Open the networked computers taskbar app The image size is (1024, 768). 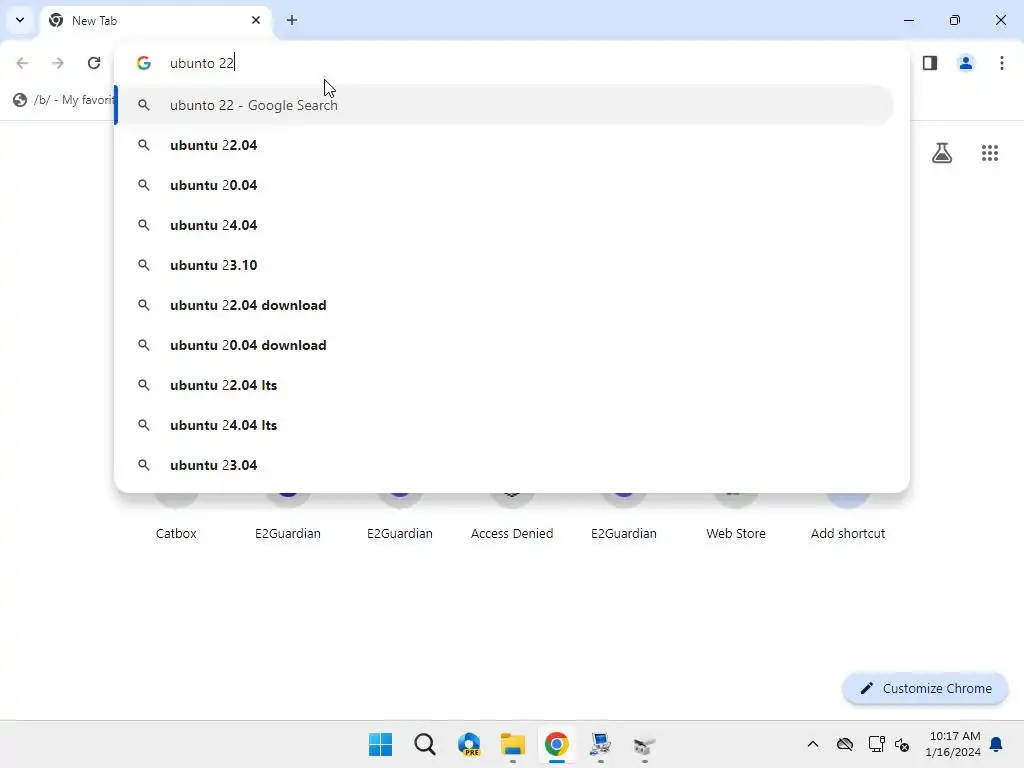[600, 744]
